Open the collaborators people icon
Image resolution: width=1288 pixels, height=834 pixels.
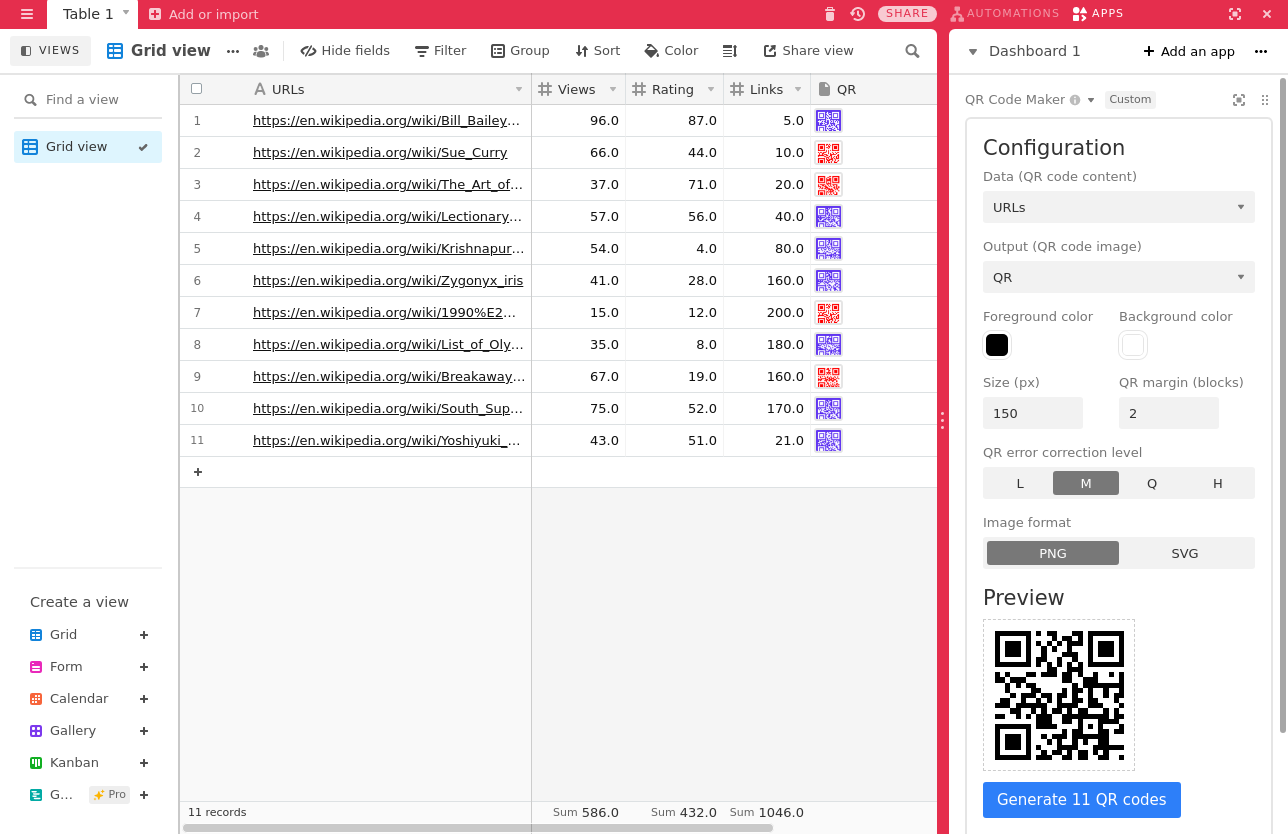point(261,51)
